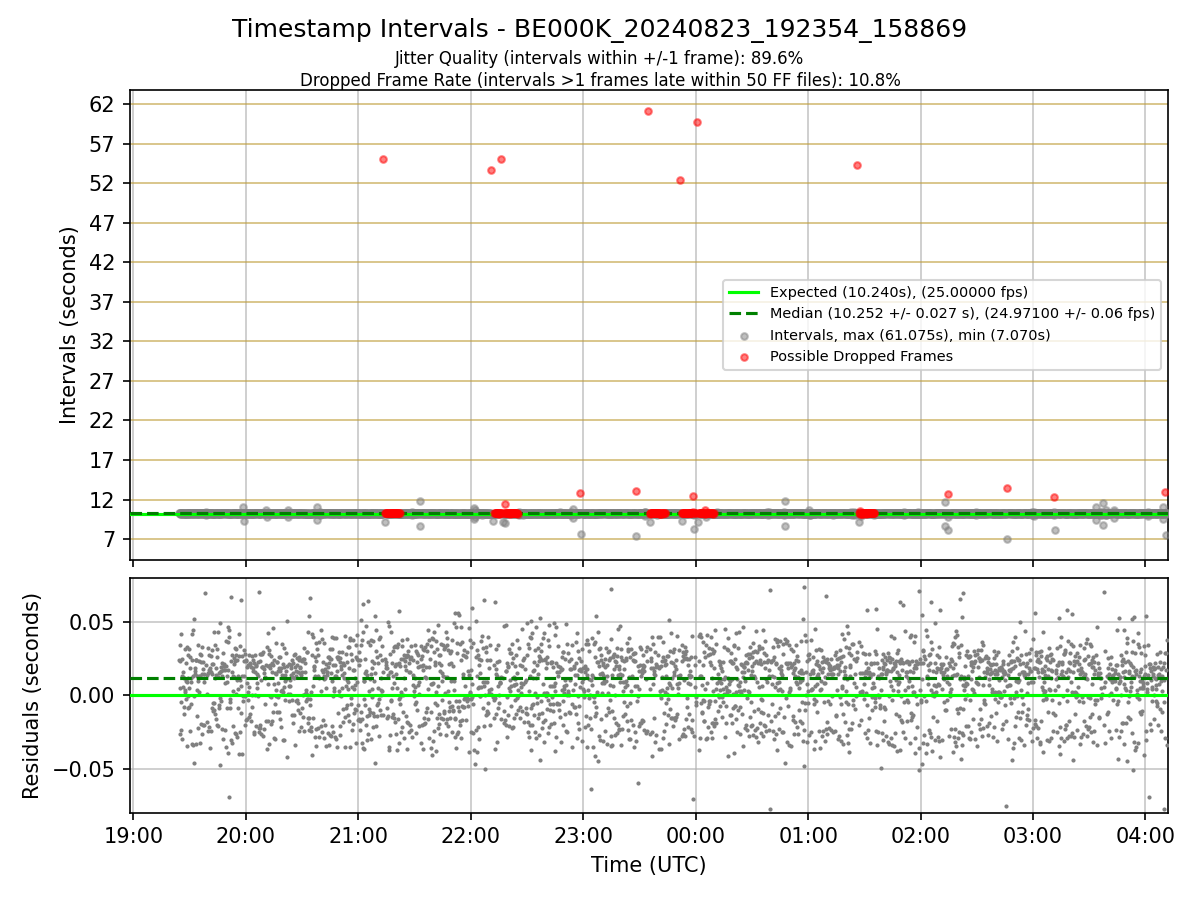Click the 'Intervals, max (61.075s), min (7.070s)' legend entry
1200x900 pixels.
tap(910, 335)
